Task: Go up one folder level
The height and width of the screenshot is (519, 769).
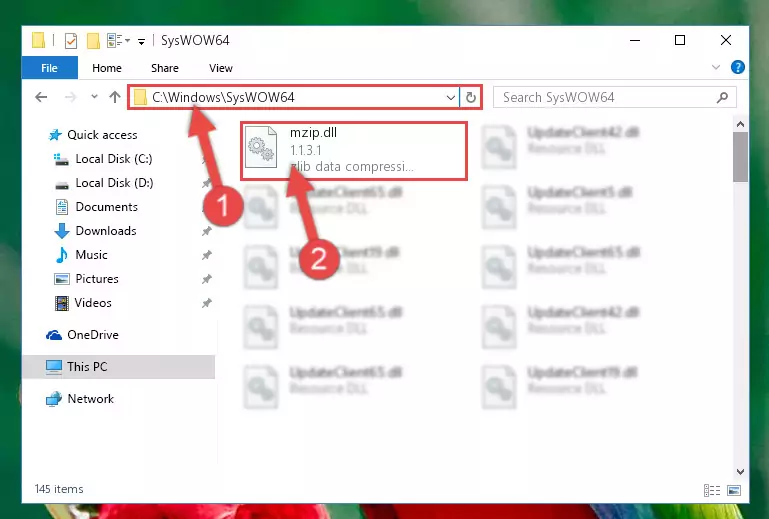Action: point(115,97)
